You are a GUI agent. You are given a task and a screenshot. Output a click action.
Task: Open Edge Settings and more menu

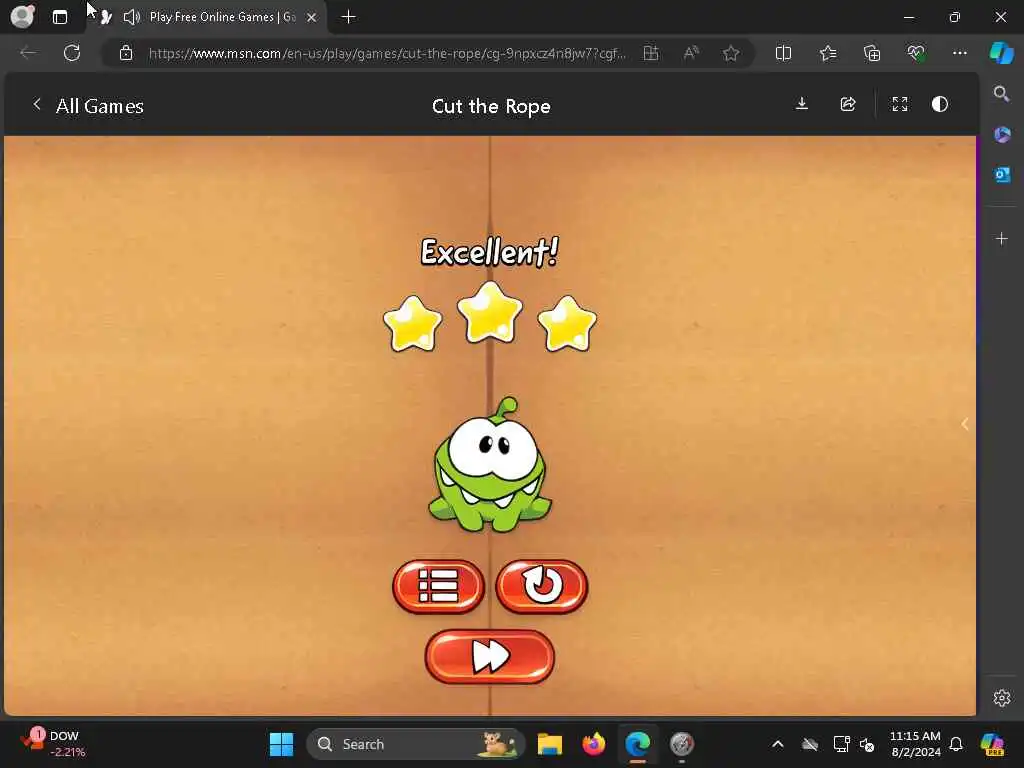[959, 53]
